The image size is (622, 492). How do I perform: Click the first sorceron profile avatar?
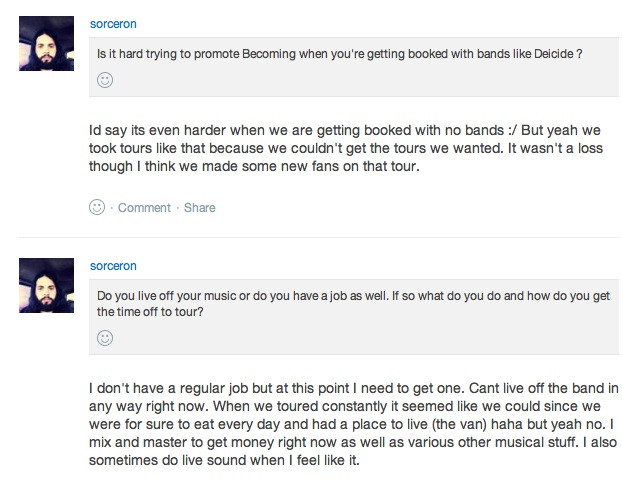tap(47, 44)
